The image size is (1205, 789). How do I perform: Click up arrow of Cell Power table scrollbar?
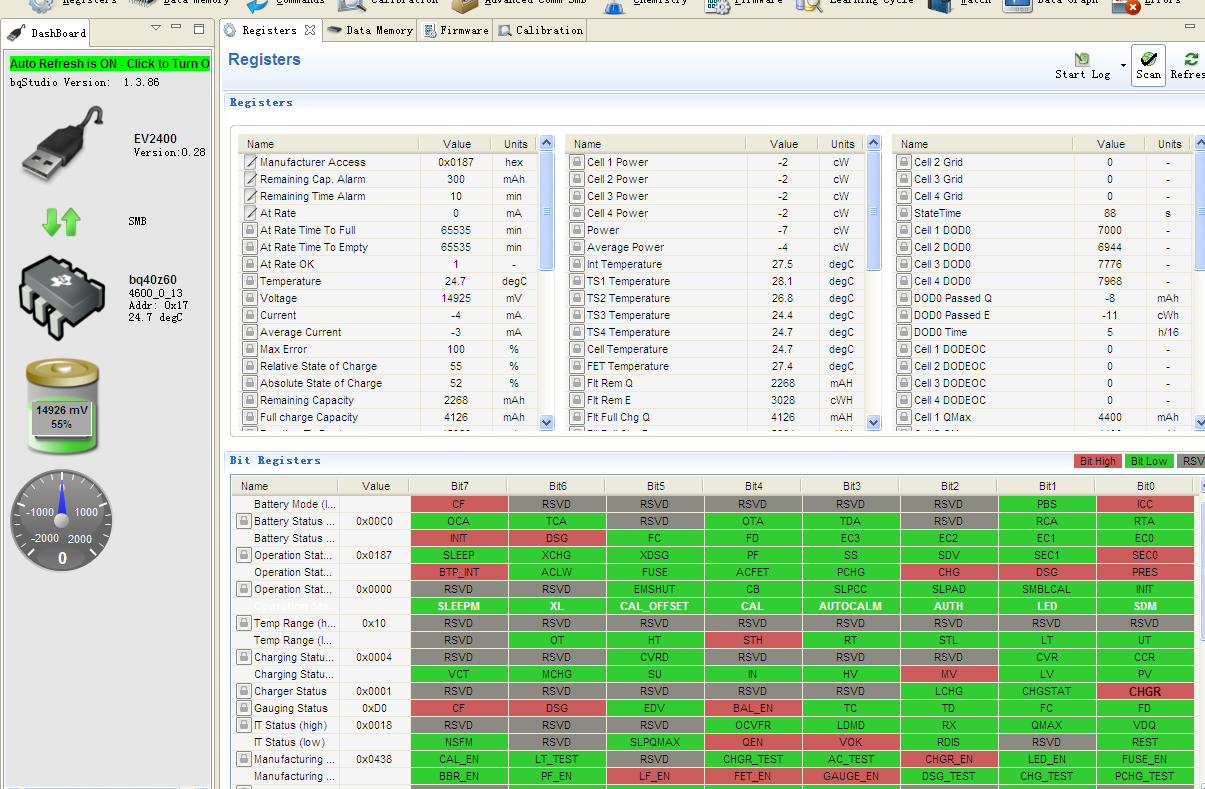tap(874, 144)
